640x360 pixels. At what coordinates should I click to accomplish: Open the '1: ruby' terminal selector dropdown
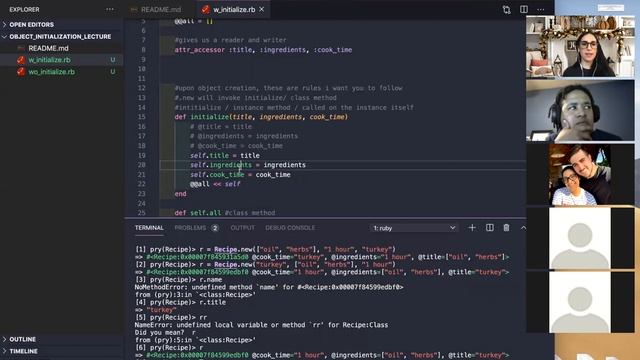click(x=414, y=228)
